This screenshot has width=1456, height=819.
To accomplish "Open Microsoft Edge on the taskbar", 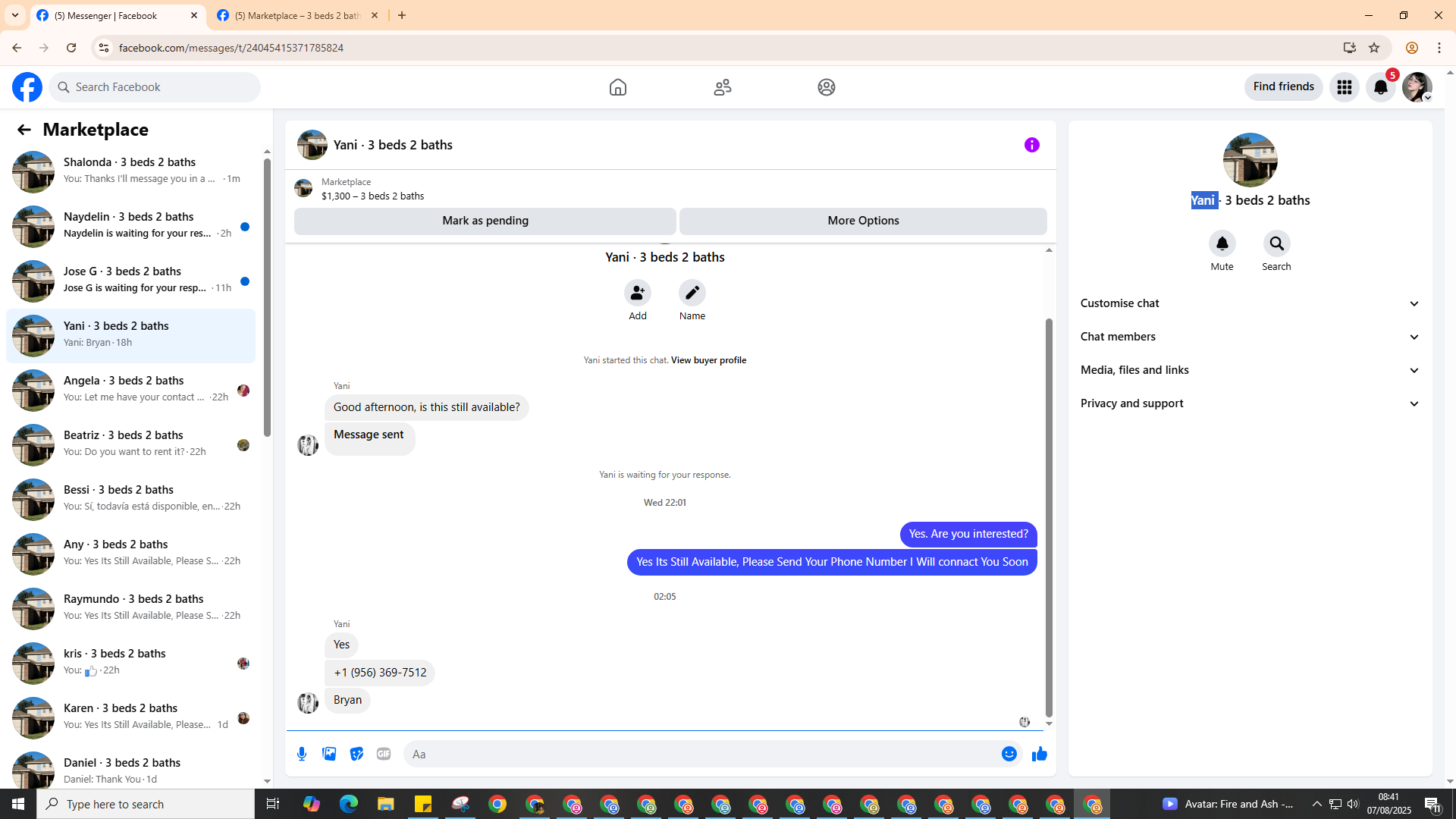I will tap(349, 804).
